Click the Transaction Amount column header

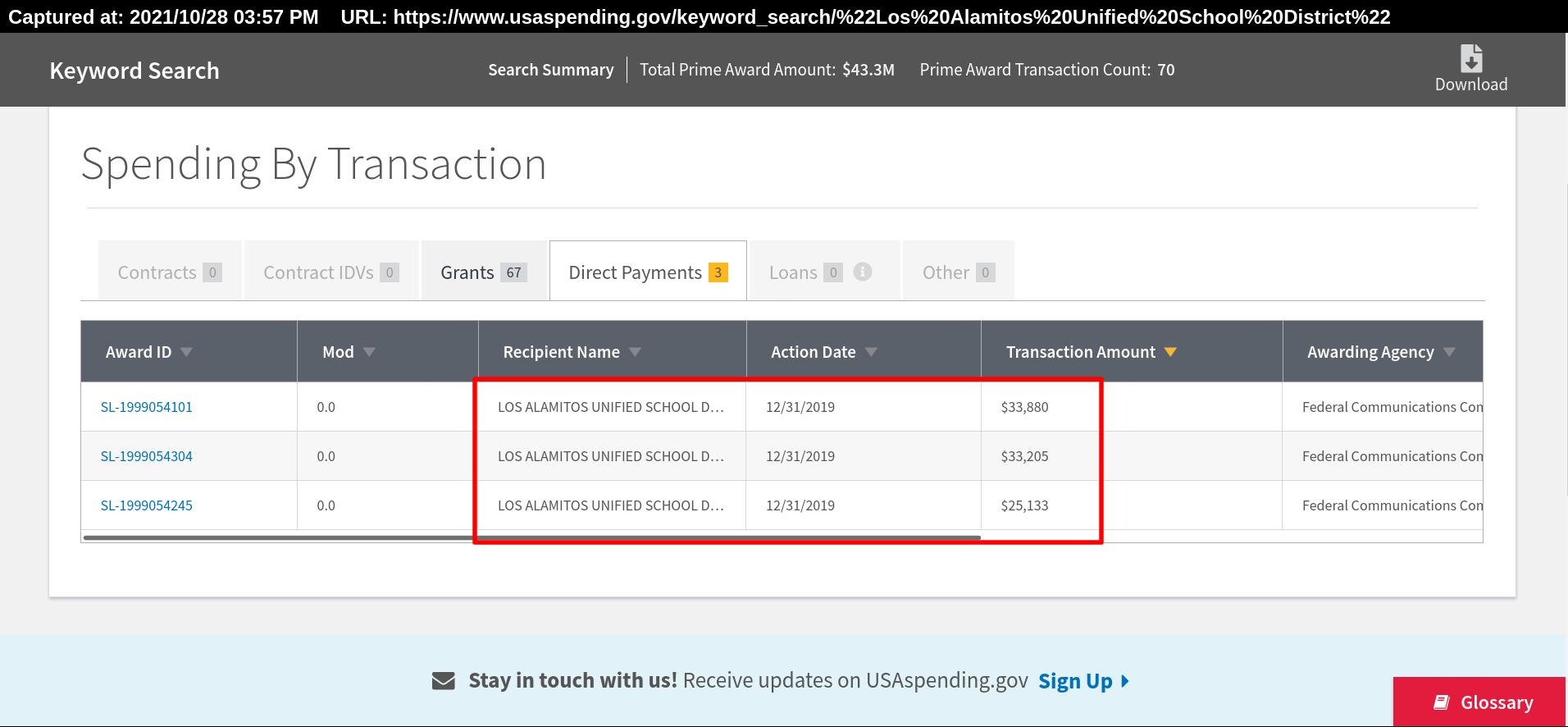pyautogui.click(x=1132, y=351)
